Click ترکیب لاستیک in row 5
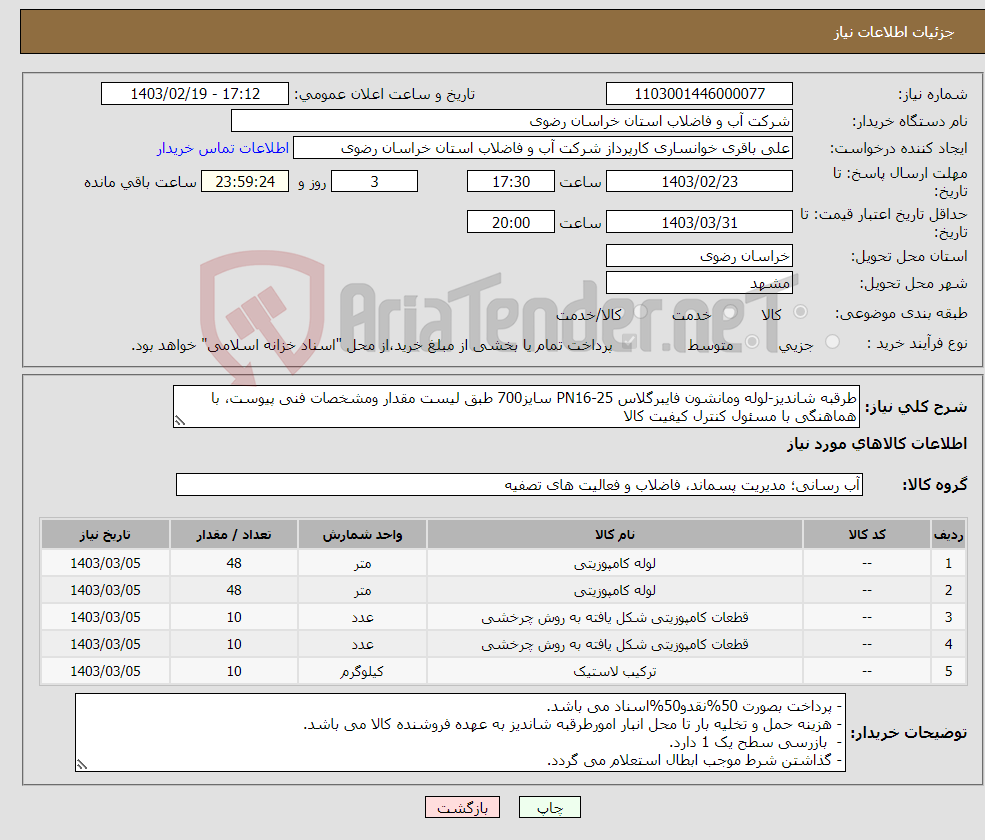 pos(615,672)
